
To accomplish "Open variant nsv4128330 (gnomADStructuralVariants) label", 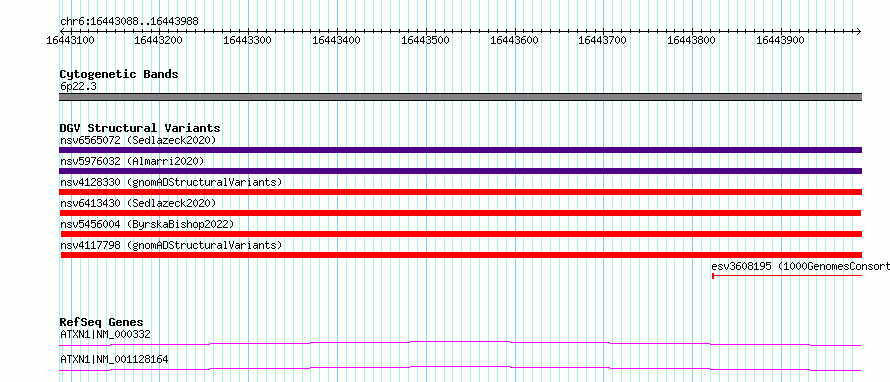I will tap(171, 182).
